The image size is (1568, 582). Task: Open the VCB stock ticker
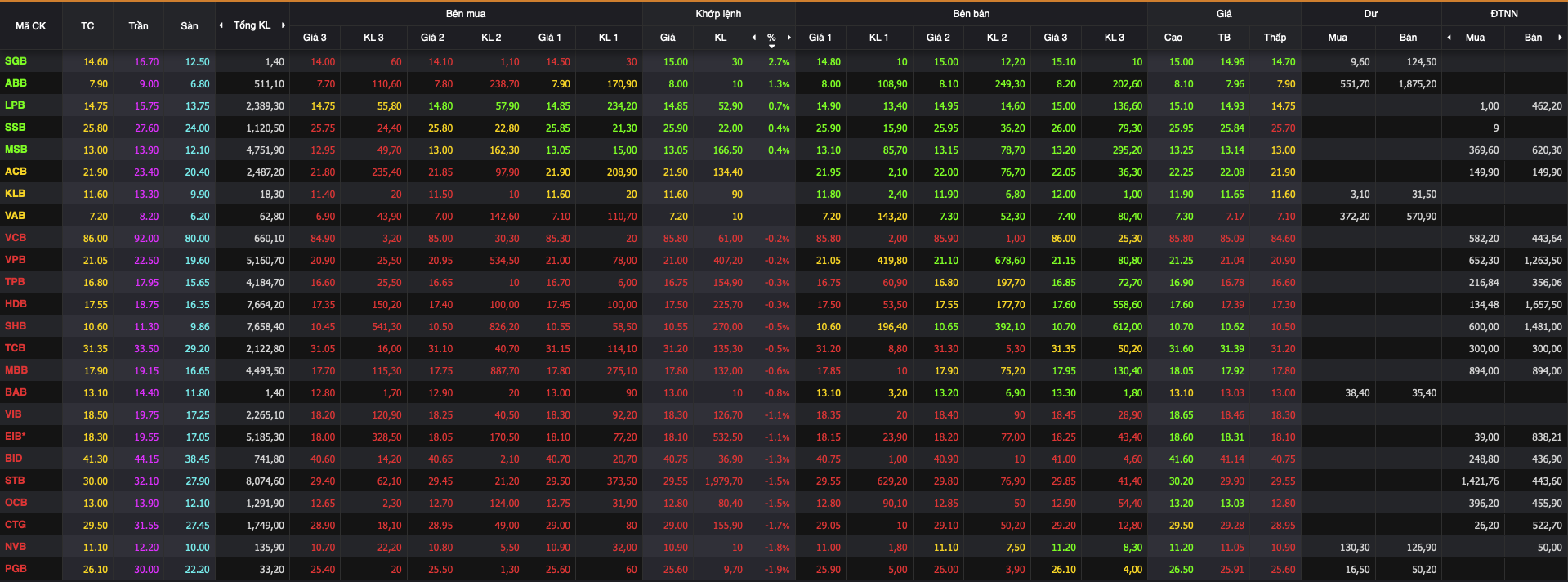(x=16, y=238)
